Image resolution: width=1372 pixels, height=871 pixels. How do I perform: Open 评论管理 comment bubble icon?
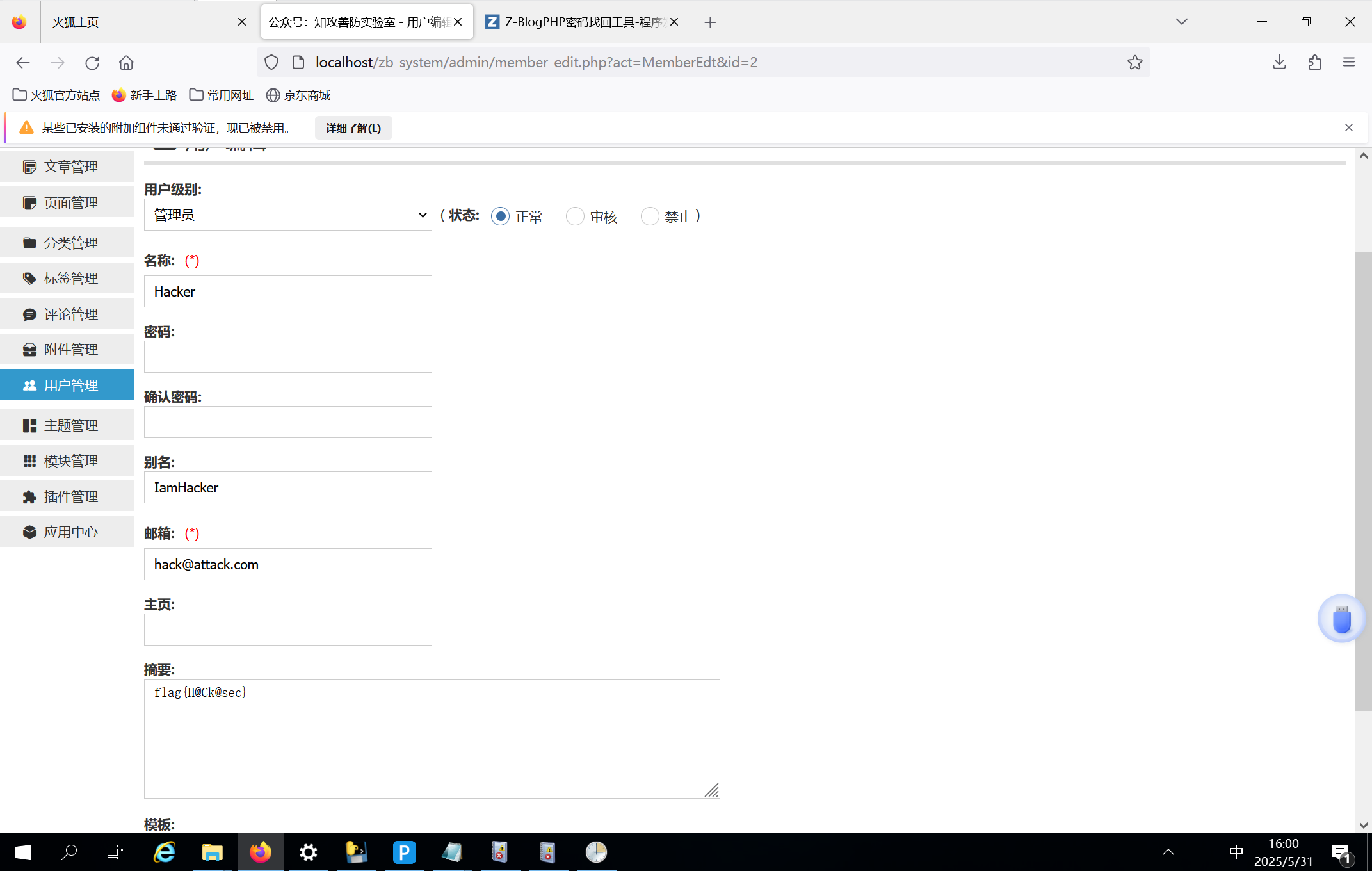[x=29, y=314]
